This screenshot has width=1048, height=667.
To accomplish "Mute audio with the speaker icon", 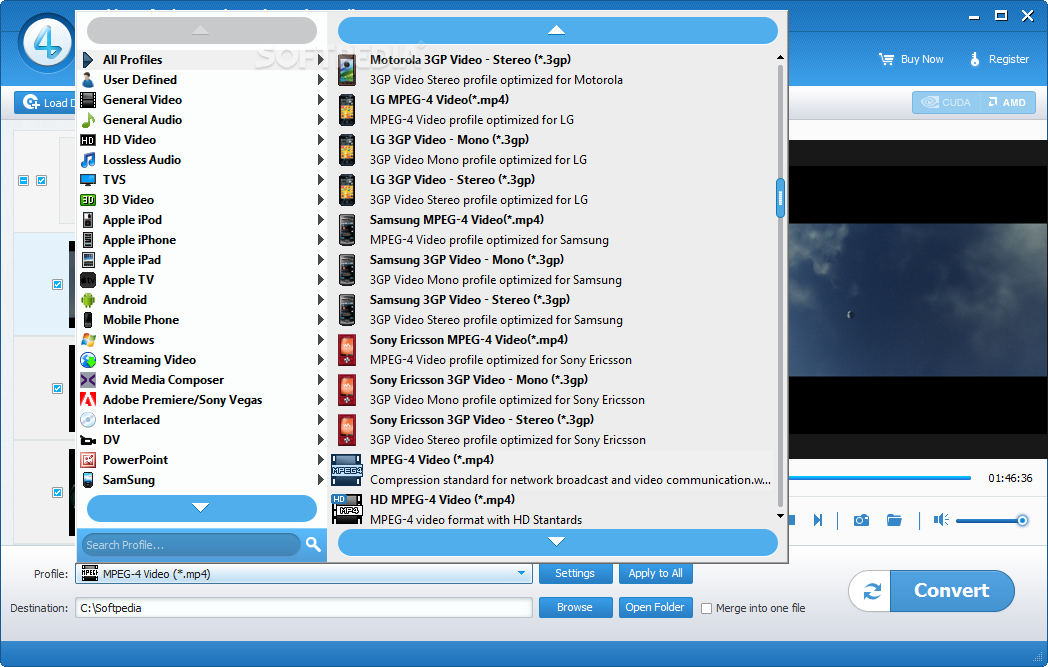I will 941,520.
